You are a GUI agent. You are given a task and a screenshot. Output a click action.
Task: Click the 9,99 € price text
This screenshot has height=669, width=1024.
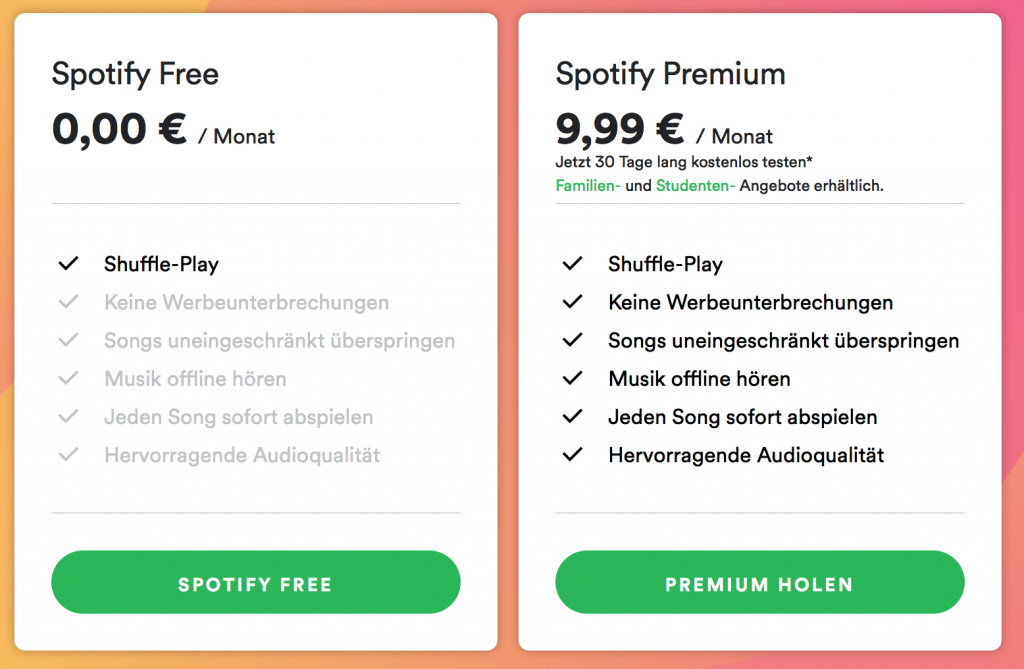pos(620,129)
